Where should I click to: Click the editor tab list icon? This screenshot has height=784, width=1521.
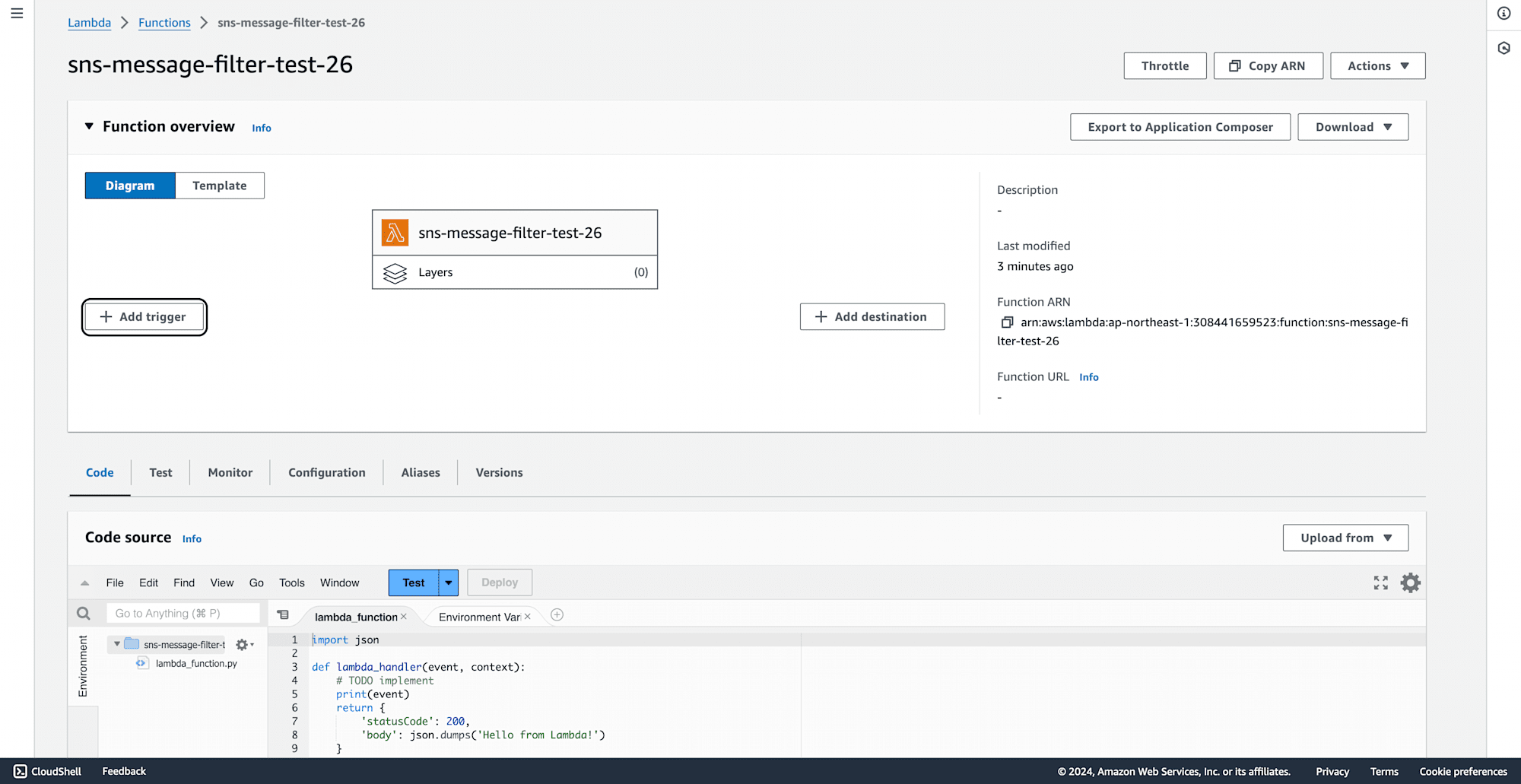[x=283, y=614]
